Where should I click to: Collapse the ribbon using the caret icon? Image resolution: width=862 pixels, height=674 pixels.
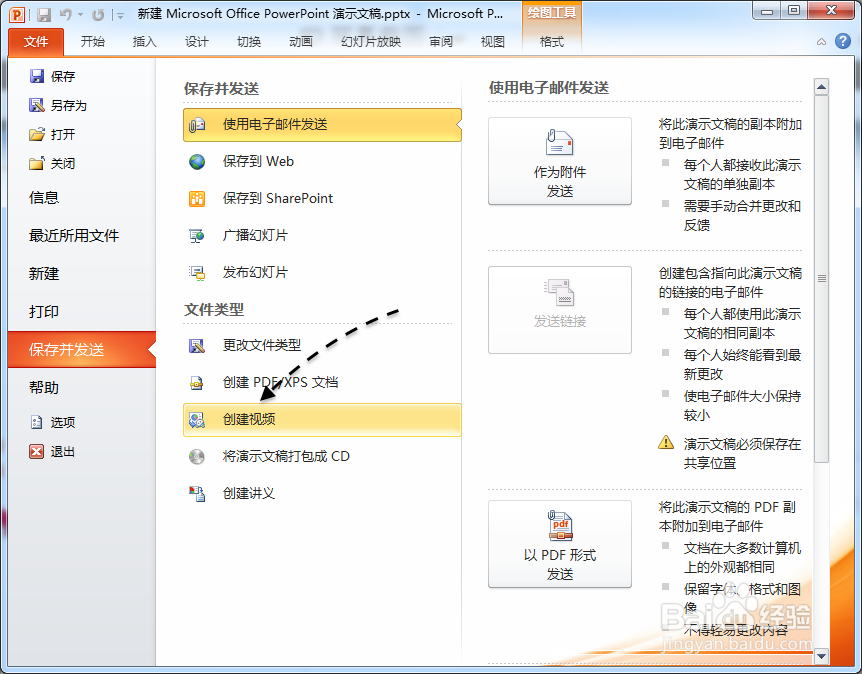pyautogui.click(x=821, y=42)
